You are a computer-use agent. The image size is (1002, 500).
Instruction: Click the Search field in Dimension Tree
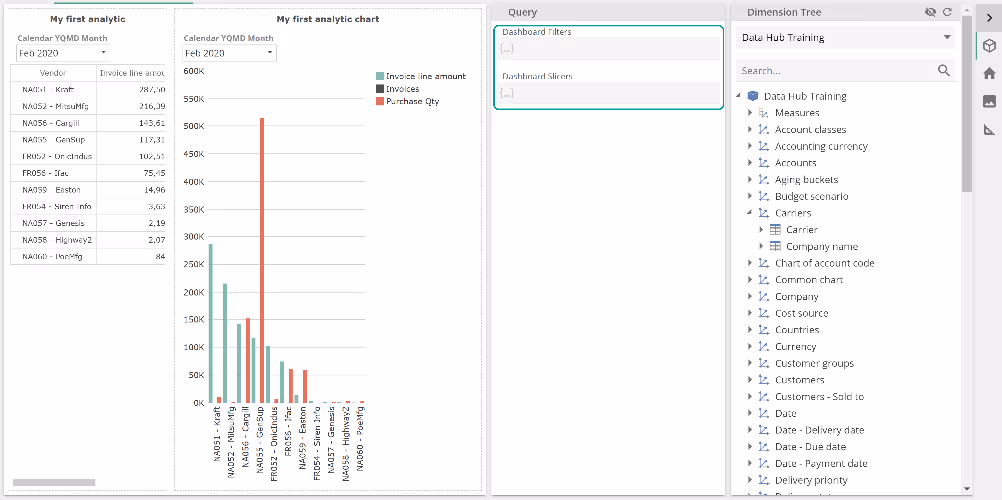click(835, 71)
